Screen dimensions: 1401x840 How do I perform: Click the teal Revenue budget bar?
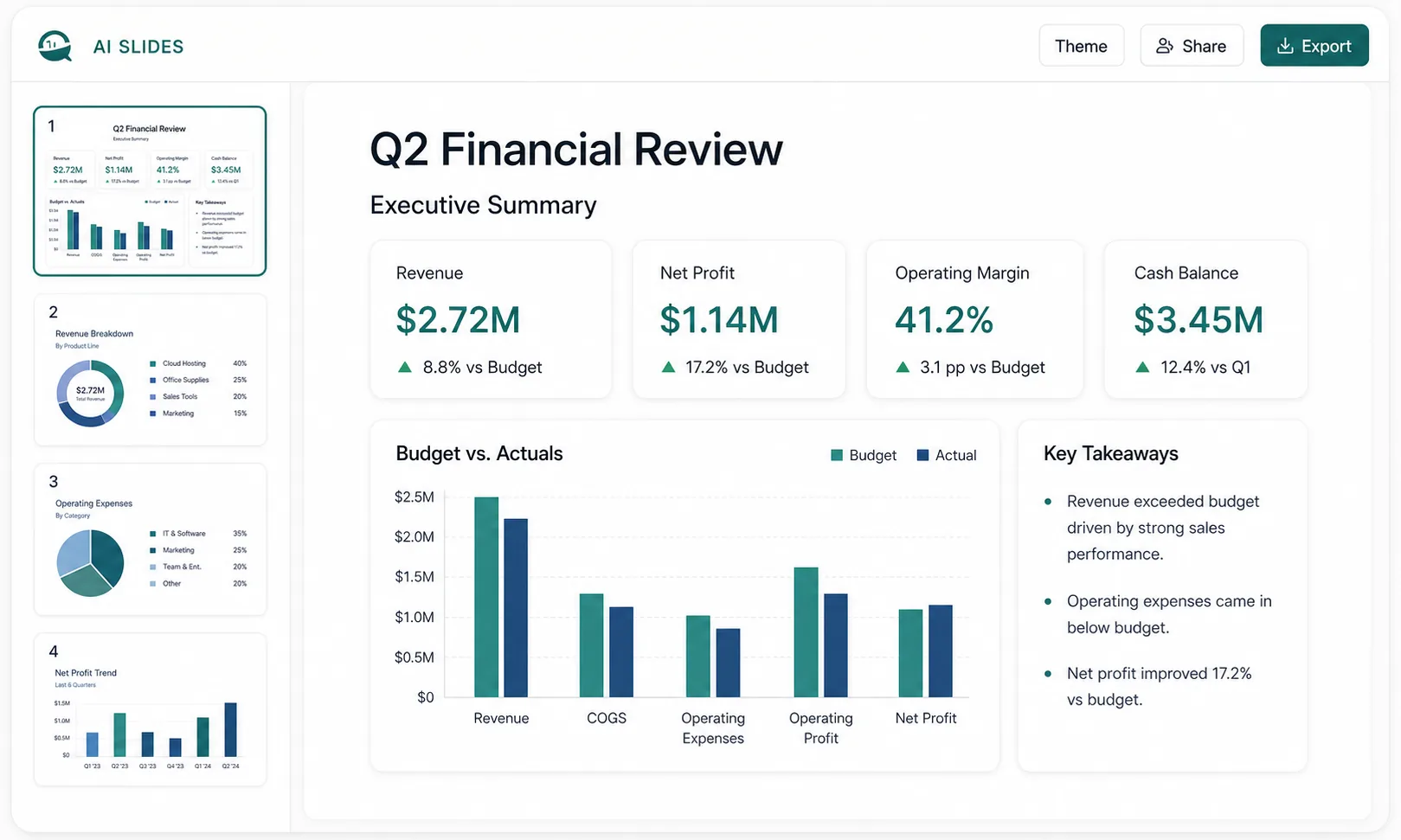486,597
